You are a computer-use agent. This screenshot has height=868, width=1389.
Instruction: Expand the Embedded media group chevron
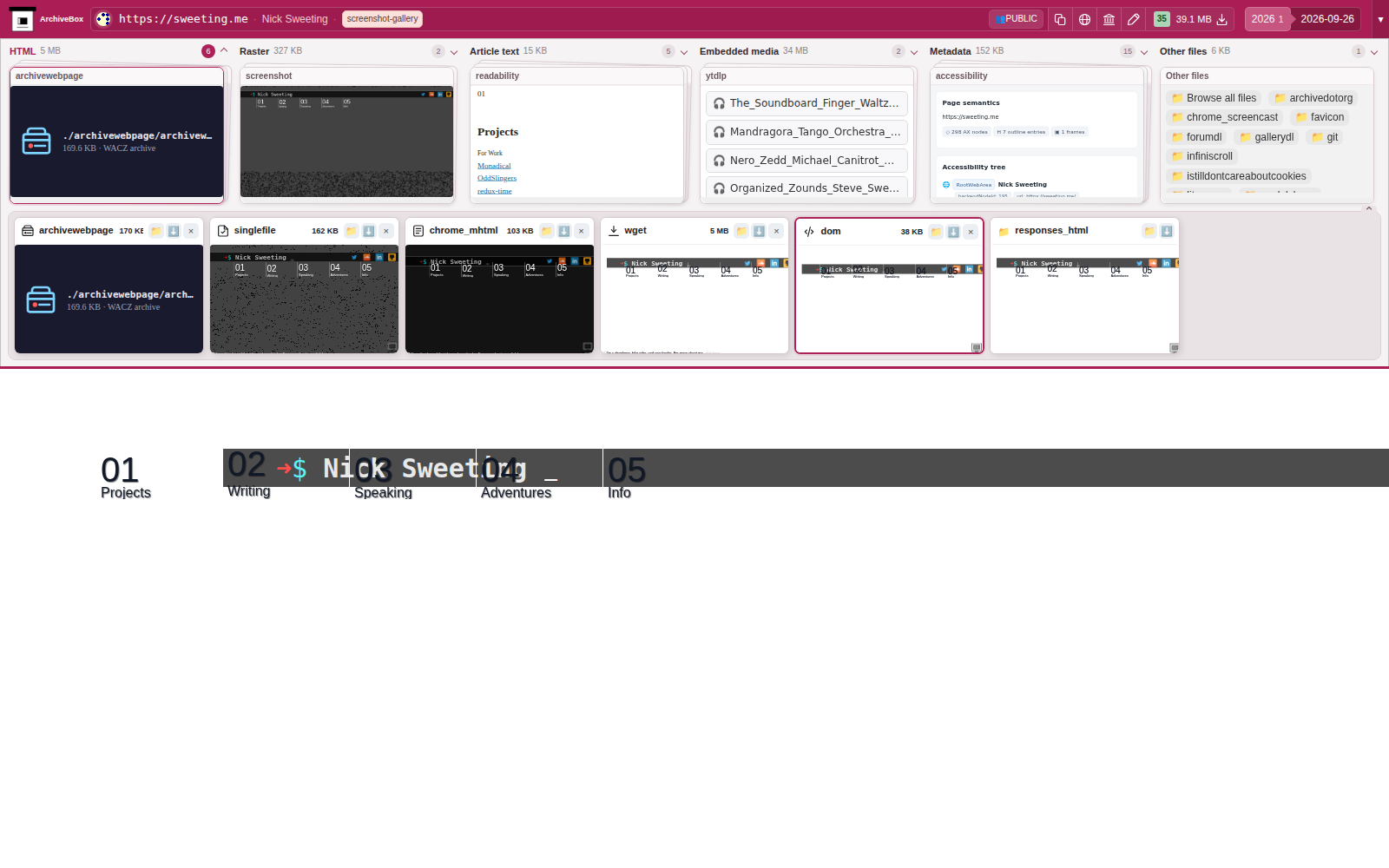[x=914, y=52]
